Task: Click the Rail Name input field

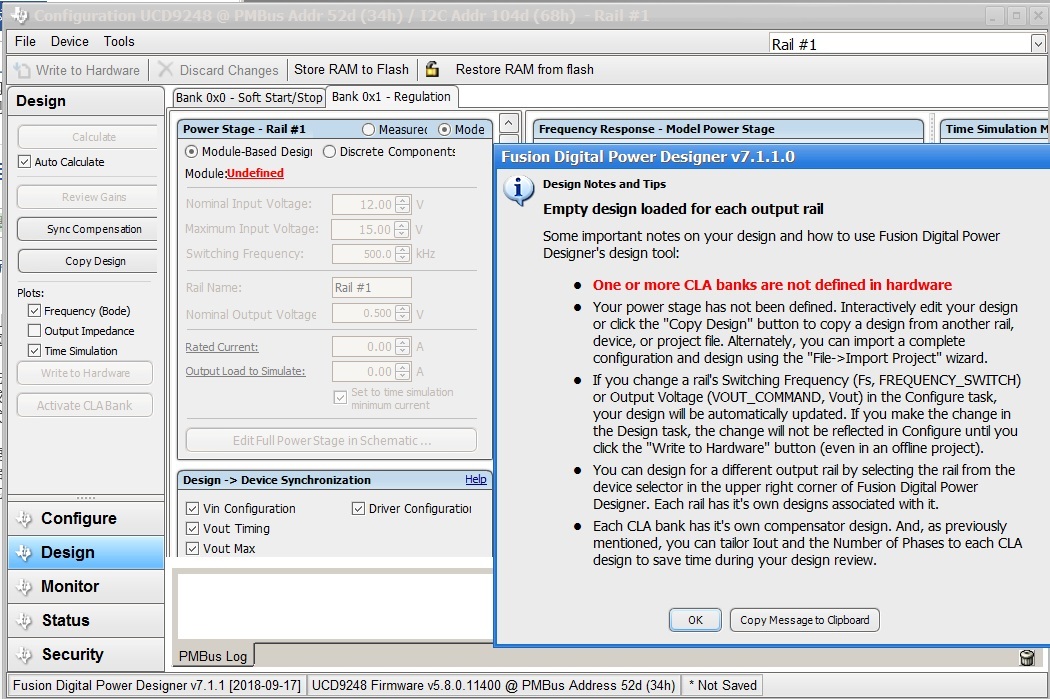Action: point(372,287)
